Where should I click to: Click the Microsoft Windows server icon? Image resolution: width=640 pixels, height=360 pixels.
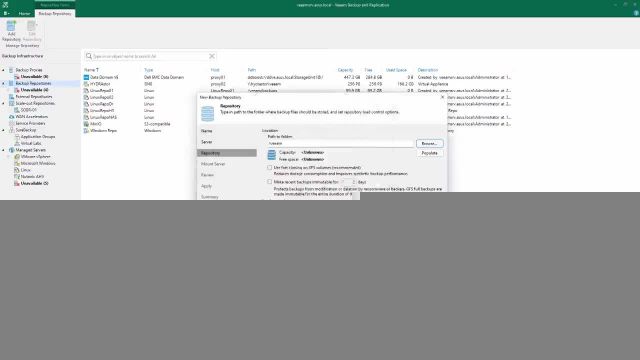tap(17, 163)
